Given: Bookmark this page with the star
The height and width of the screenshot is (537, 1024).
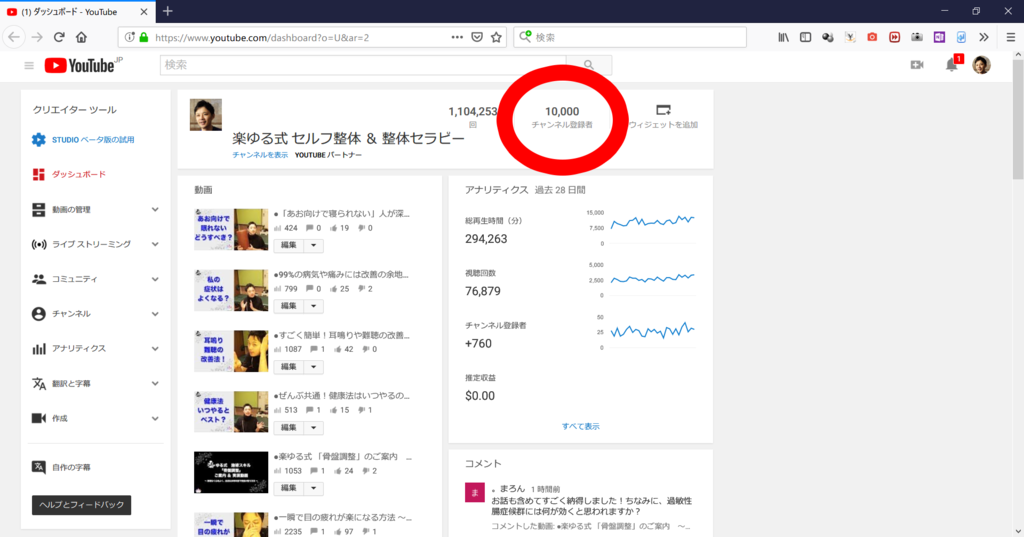Looking at the screenshot, I should tap(496, 37).
